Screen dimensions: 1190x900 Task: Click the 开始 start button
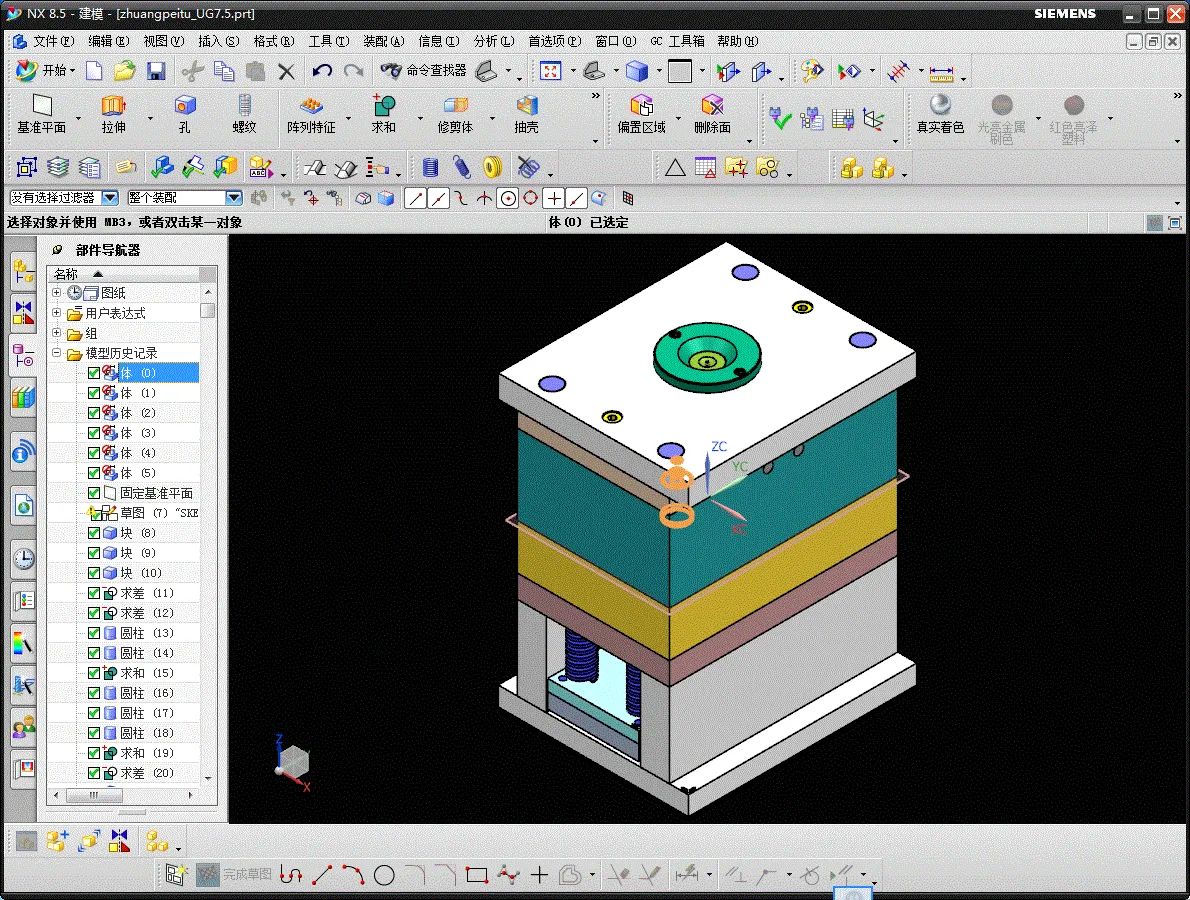click(46, 71)
